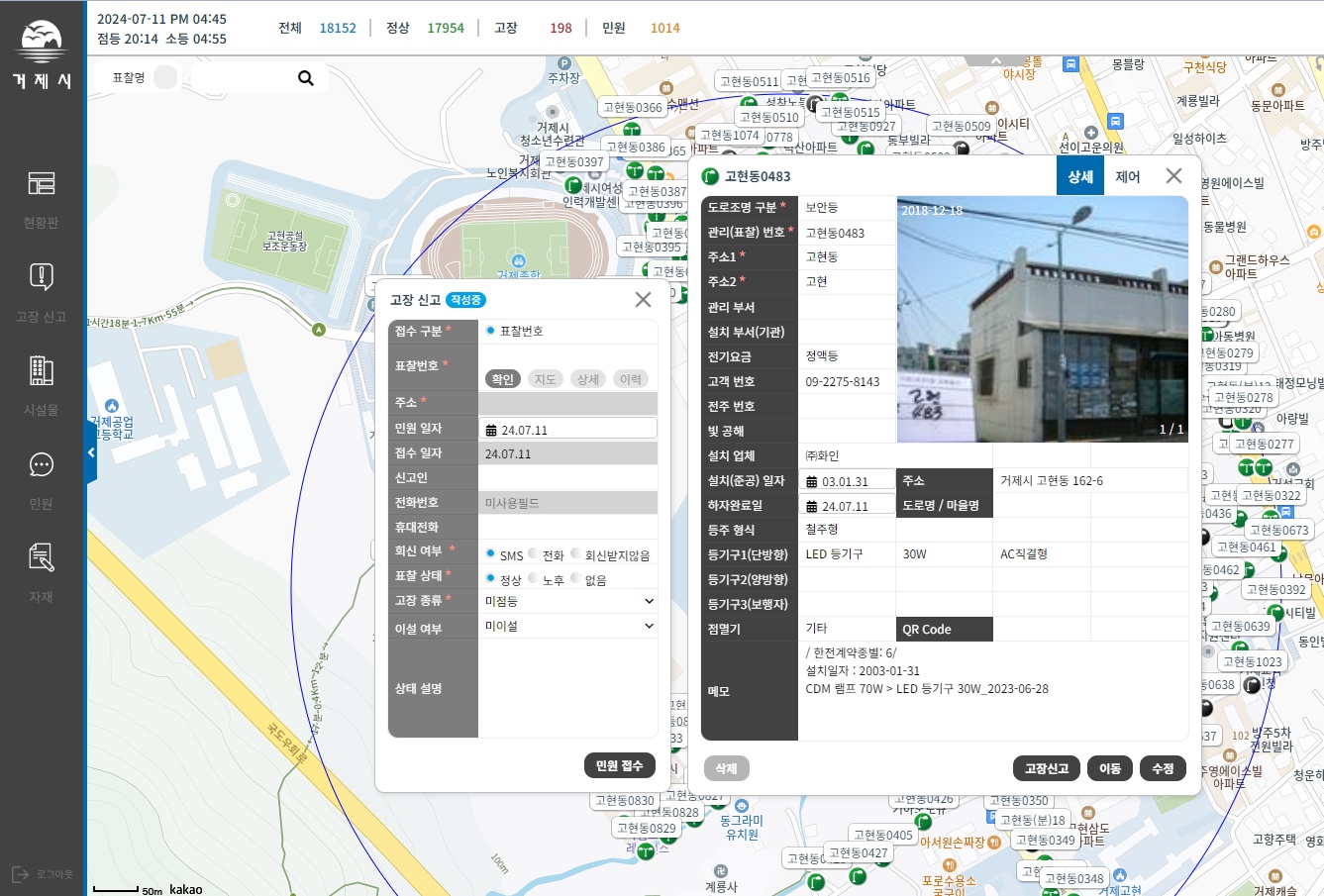The height and width of the screenshot is (896, 1324).
Task: Click the 고현동0366 map label
Action: pos(633,108)
